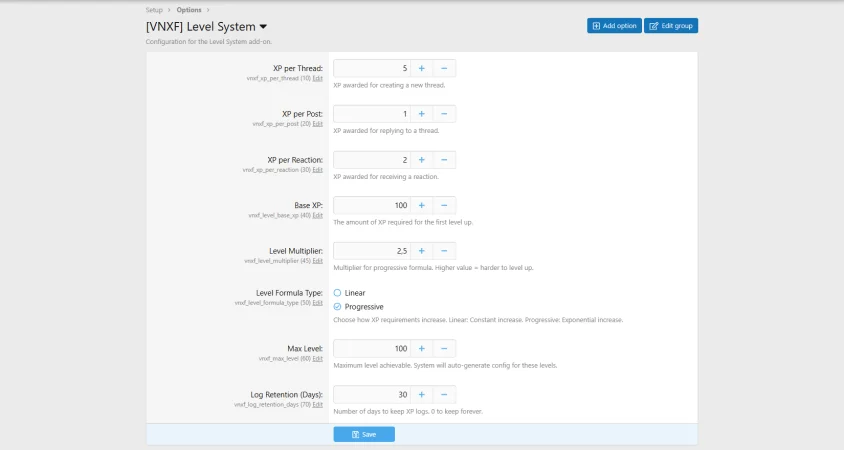Viewport: 844px width, 450px height.
Task: Open the [VNXF] Level System group dropdown
Action: point(263,27)
